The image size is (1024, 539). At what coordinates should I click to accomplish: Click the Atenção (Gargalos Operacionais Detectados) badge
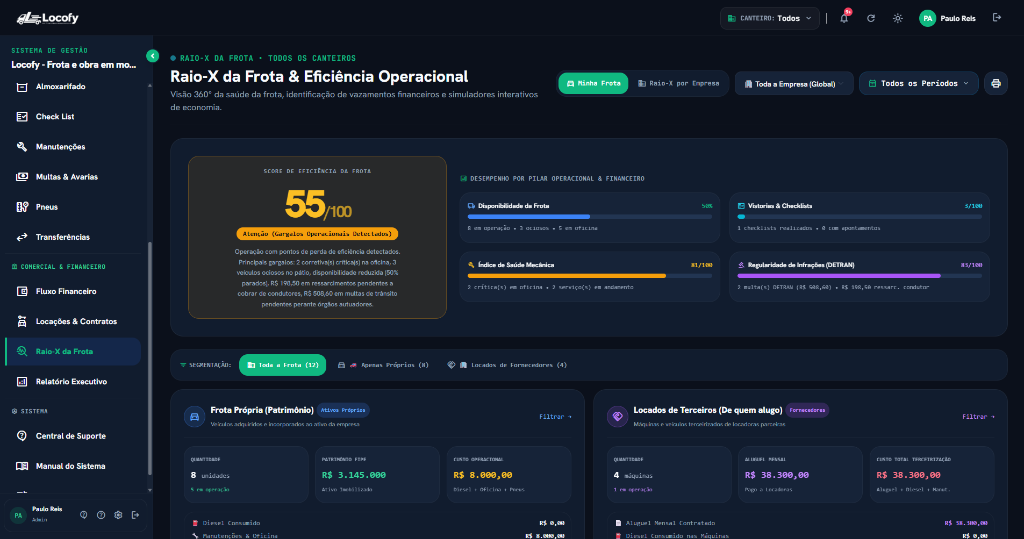317,234
